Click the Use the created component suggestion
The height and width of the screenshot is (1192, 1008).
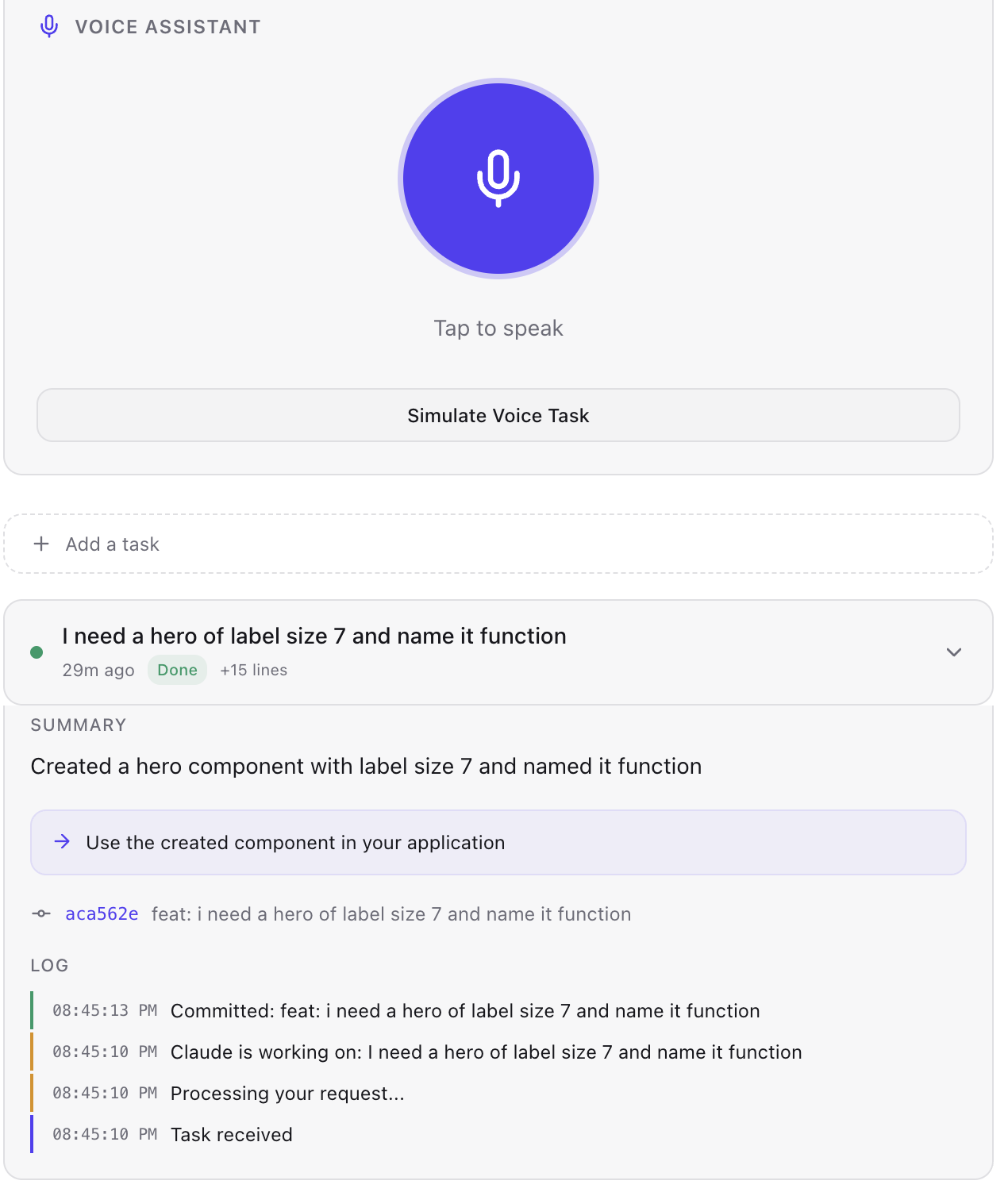coord(498,842)
